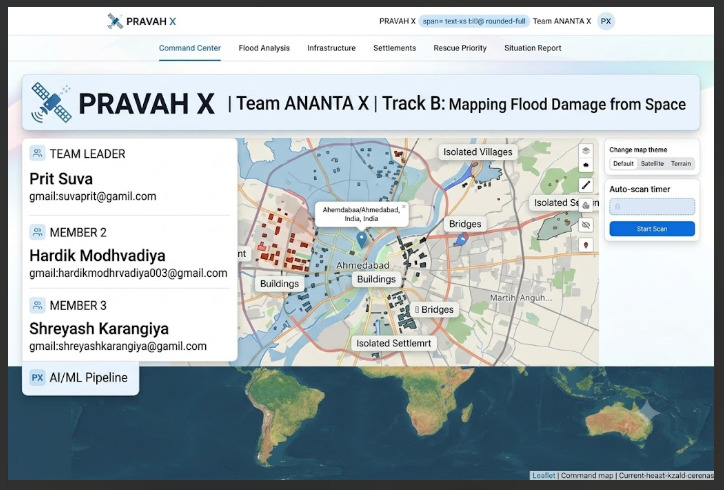The width and height of the screenshot is (724, 490).
Task: Click Shreyash Karangiya's name
Action: [x=99, y=329]
